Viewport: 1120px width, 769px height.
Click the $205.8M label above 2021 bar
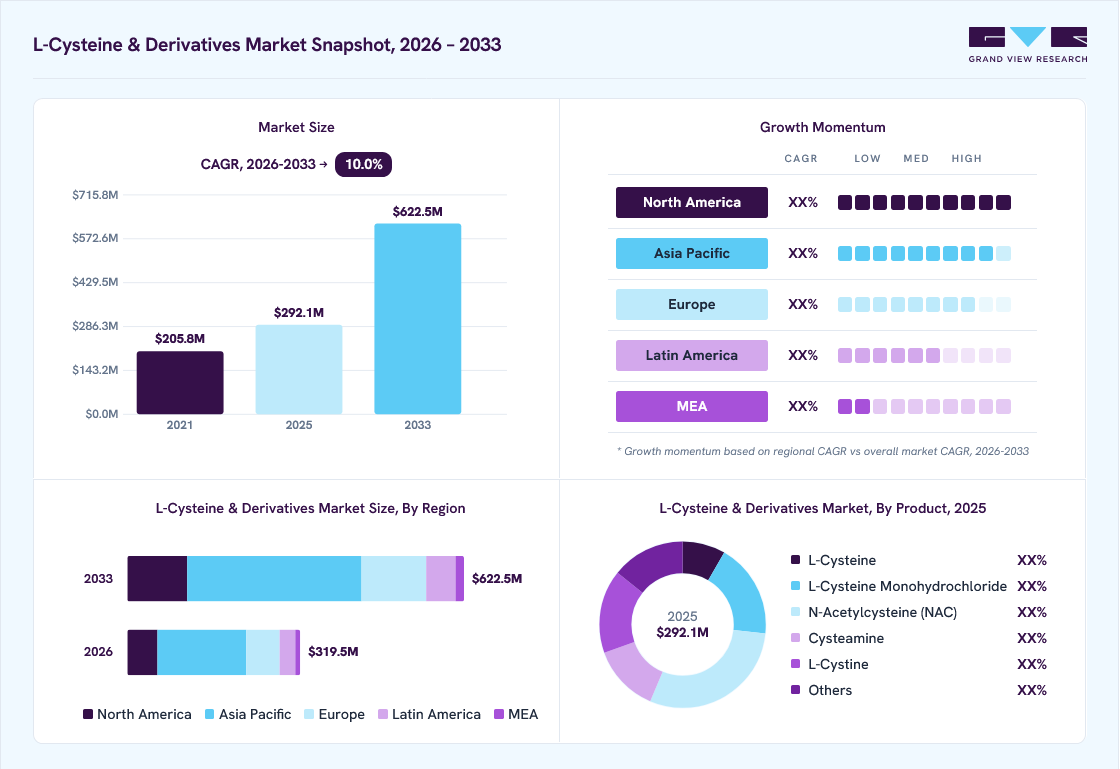coord(180,338)
